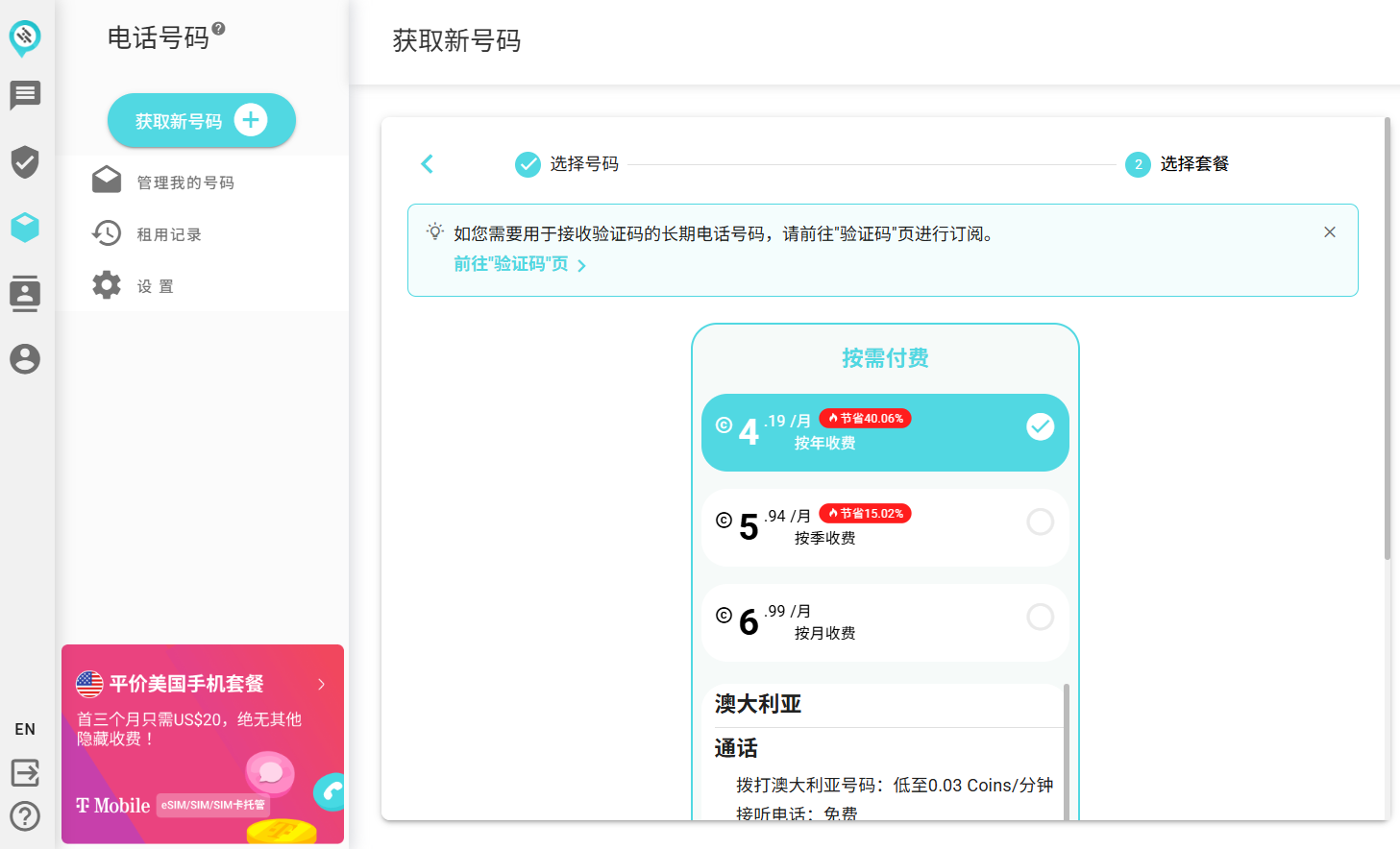Open the messages chat sidebar icon
The image size is (1400, 849).
point(25,95)
